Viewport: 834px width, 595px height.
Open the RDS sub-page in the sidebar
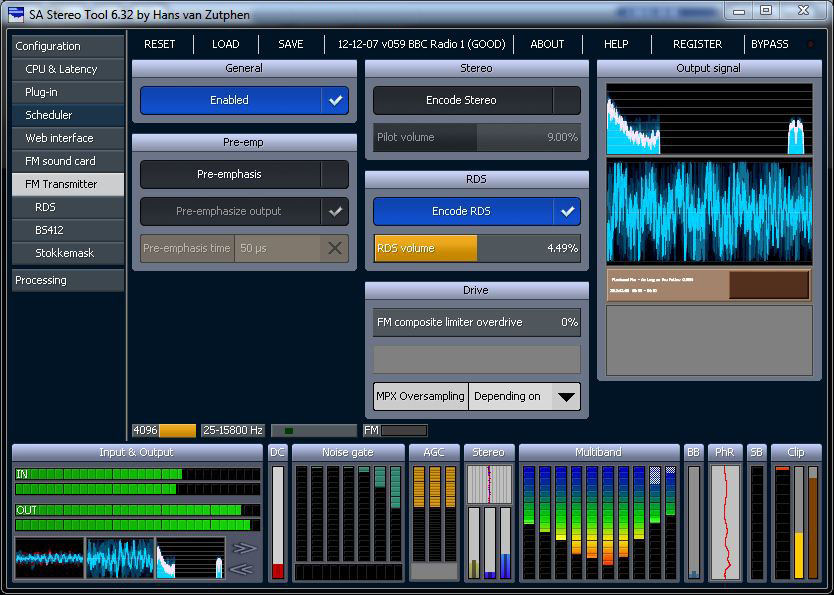[68, 207]
